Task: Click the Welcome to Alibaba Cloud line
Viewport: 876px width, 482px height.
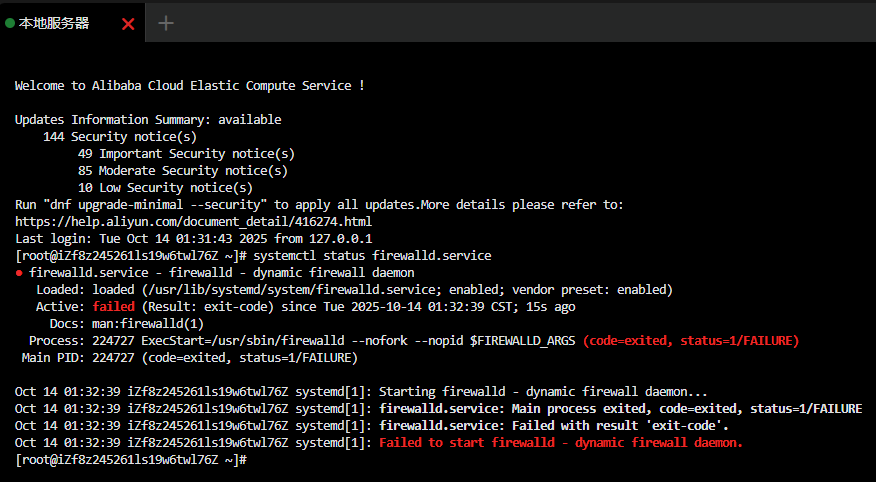Action: click(189, 86)
